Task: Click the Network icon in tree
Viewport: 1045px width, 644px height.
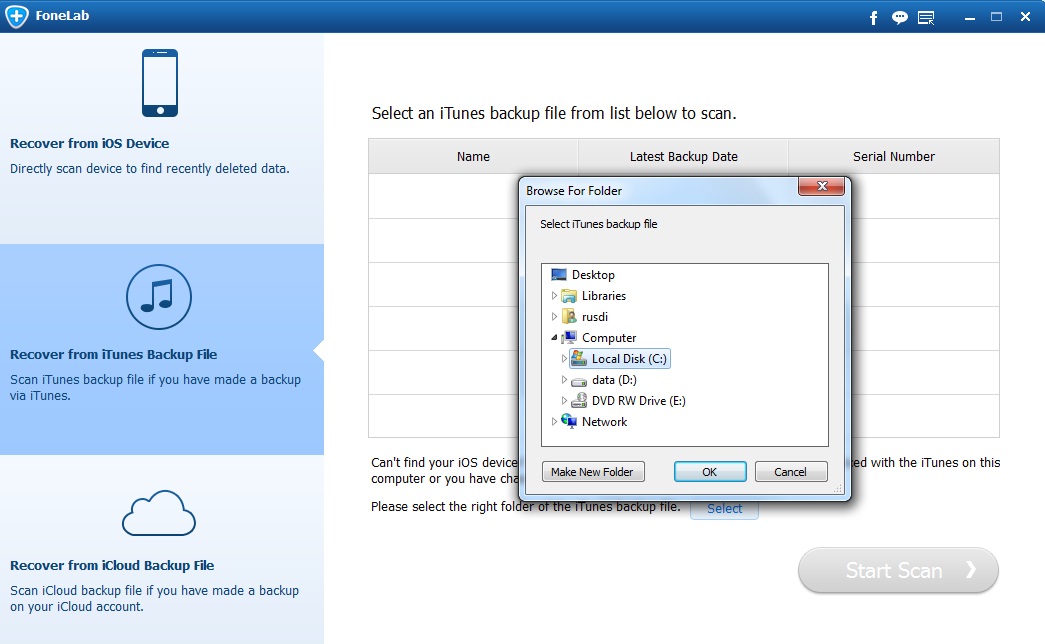Action: [568, 421]
